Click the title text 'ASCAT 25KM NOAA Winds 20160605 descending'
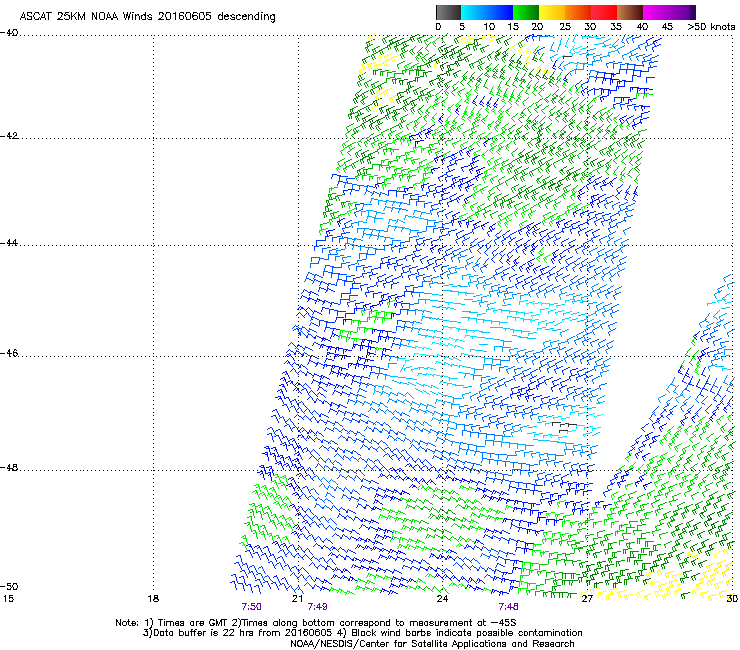 (147, 17)
